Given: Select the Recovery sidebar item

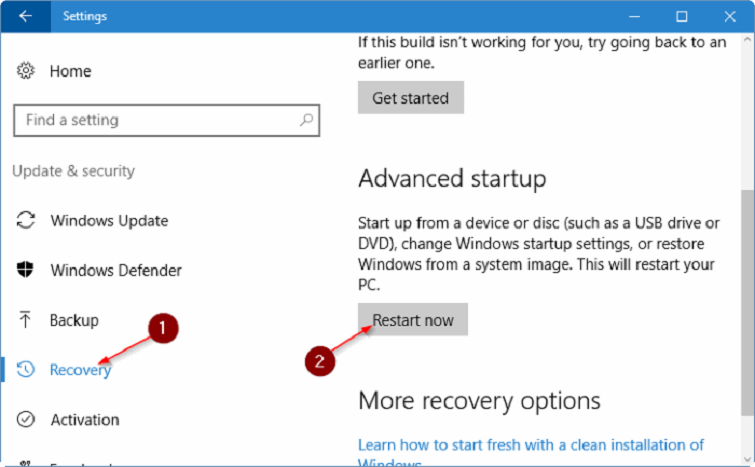Looking at the screenshot, I should pyautogui.click(x=80, y=370).
